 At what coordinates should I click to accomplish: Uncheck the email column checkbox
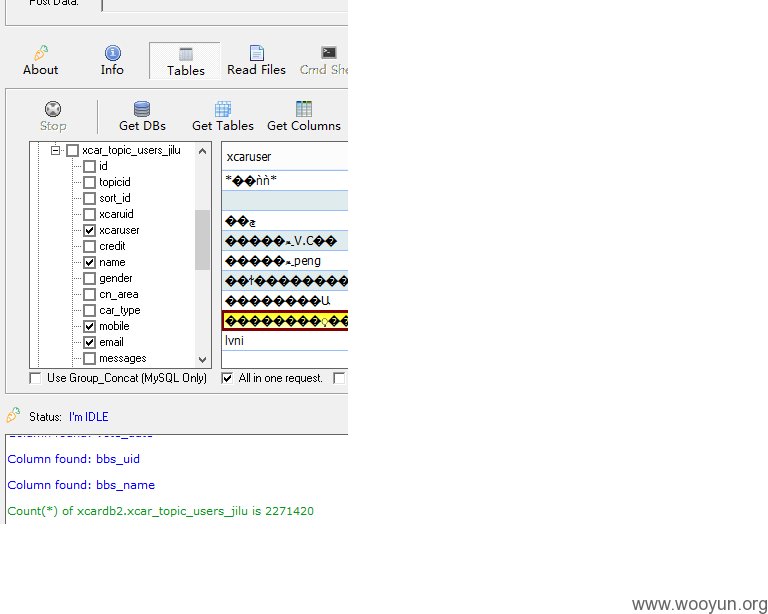[x=89, y=342]
